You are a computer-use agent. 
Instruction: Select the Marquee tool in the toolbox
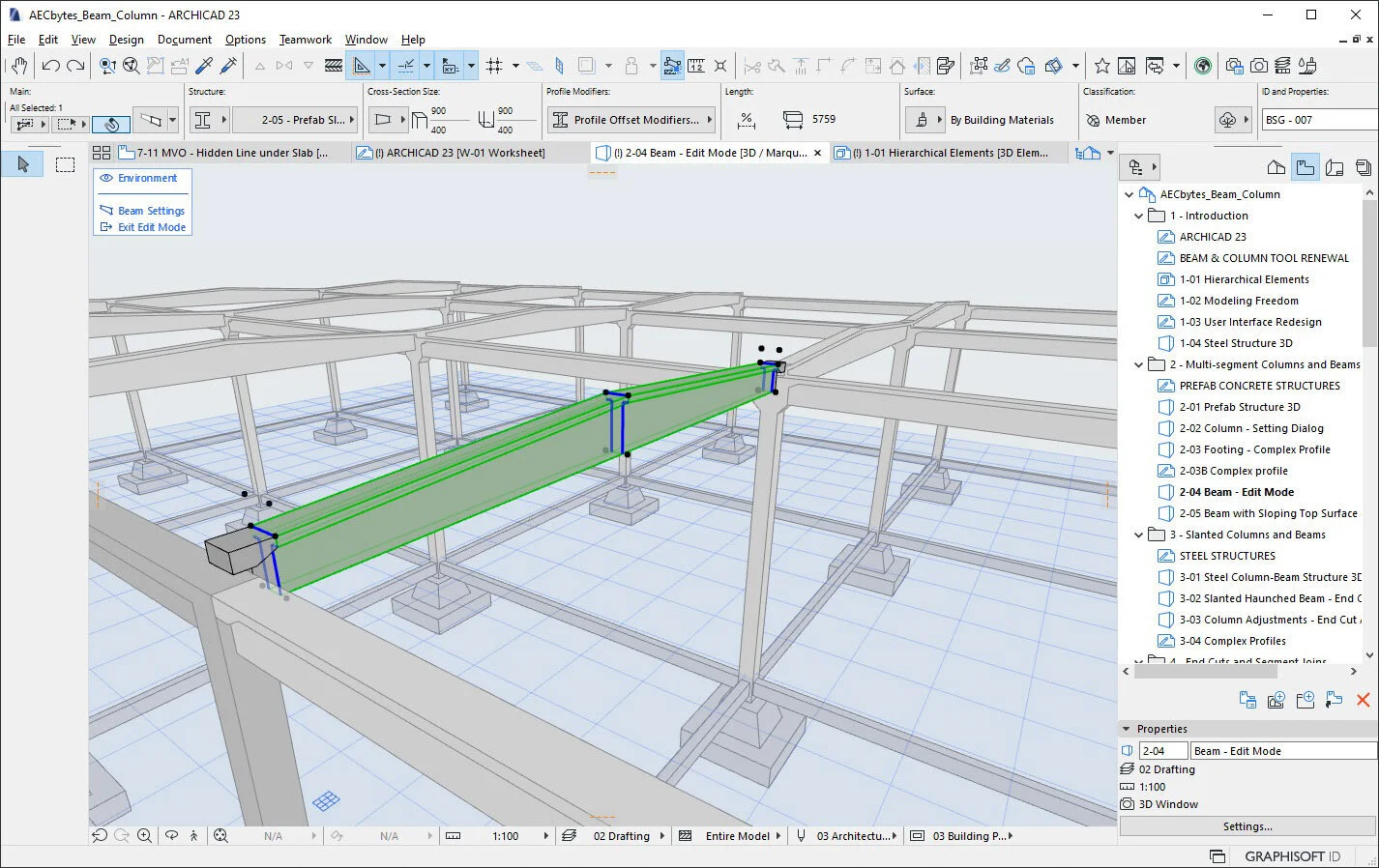pos(65,164)
